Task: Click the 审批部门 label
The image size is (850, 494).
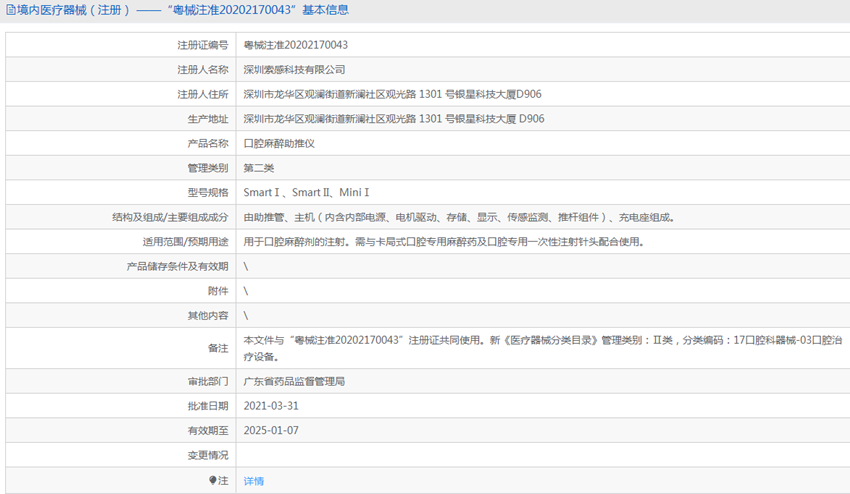Action: [208, 382]
